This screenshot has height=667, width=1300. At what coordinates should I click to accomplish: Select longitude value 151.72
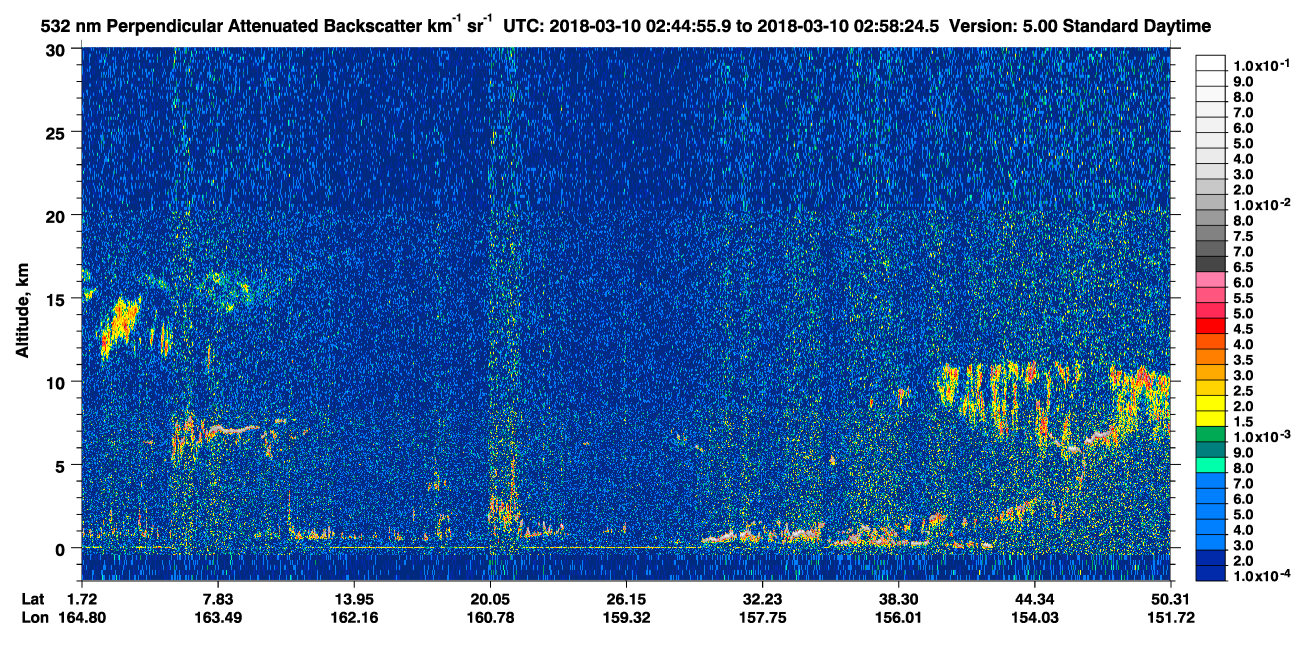[x=1171, y=617]
